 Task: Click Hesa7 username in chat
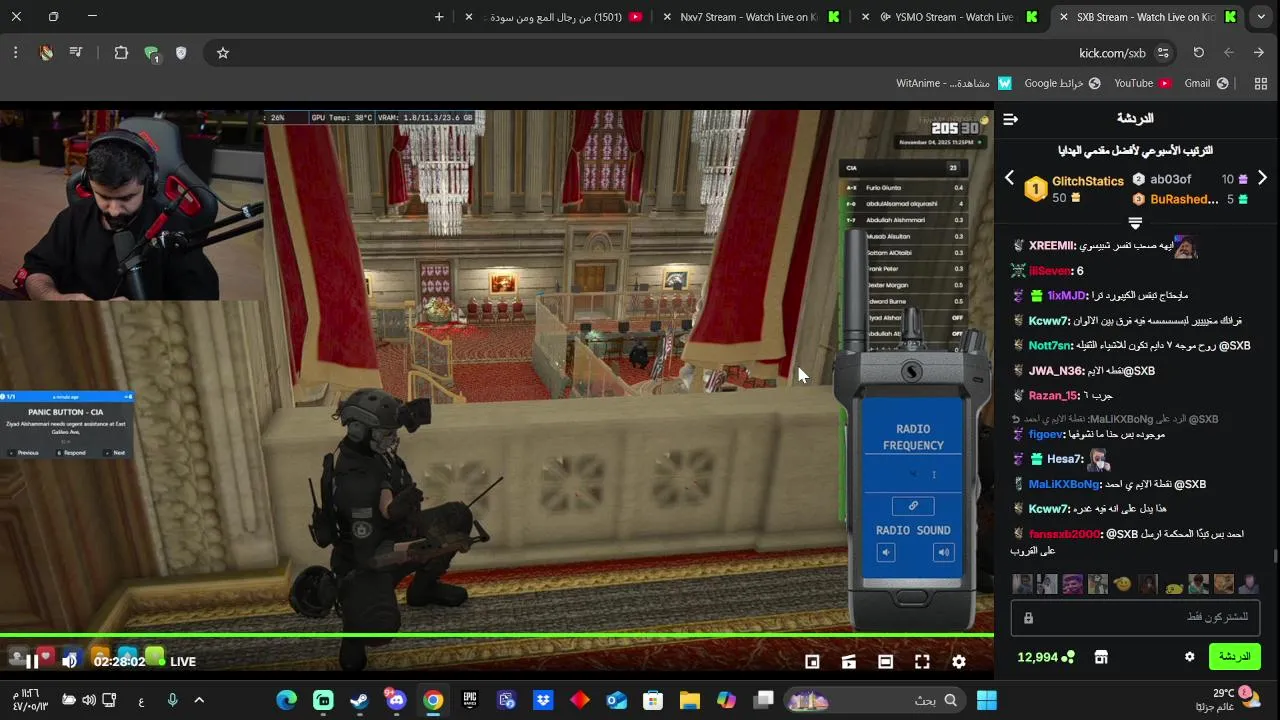click(x=1065, y=459)
